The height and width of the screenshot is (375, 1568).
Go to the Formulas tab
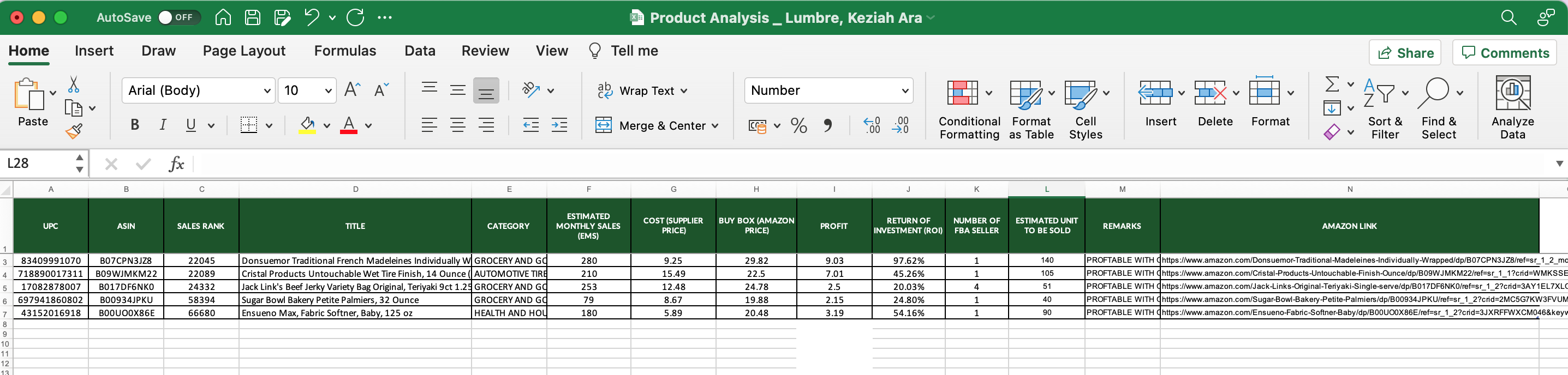coord(345,51)
